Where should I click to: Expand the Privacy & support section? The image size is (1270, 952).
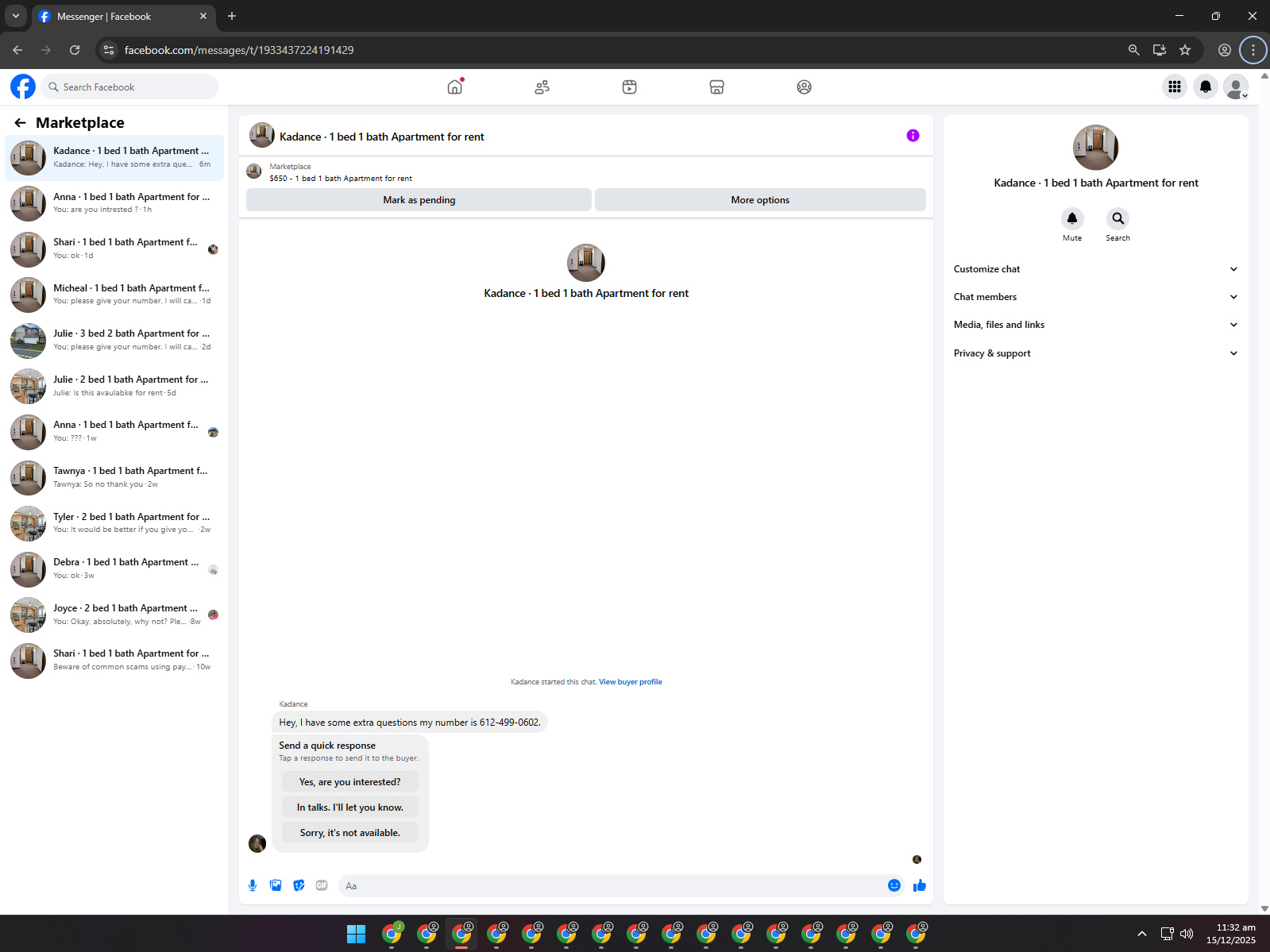coord(1096,353)
